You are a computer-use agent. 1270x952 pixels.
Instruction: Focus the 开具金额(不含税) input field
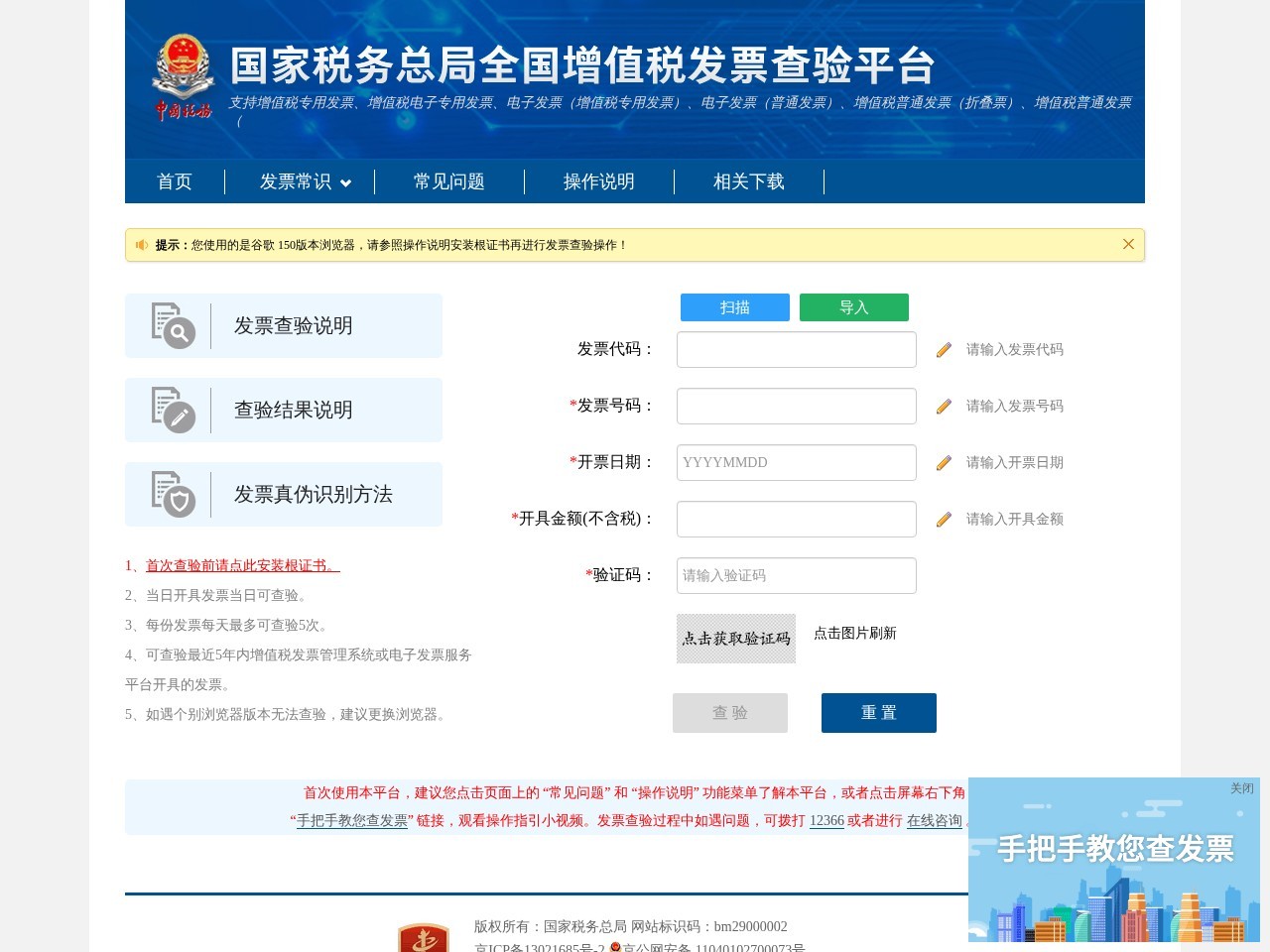point(797,519)
